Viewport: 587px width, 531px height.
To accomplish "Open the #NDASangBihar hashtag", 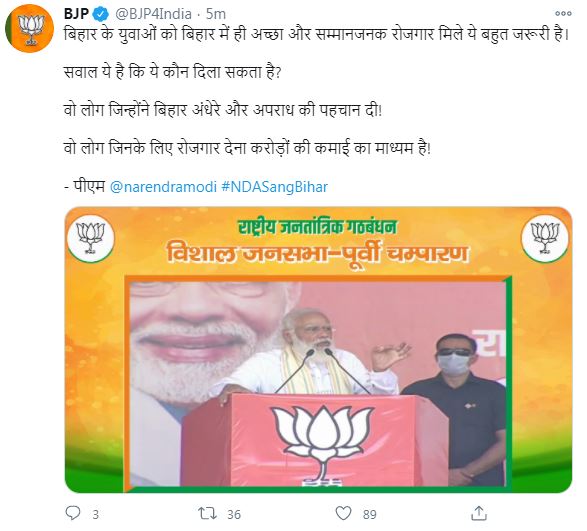I will point(274,186).
